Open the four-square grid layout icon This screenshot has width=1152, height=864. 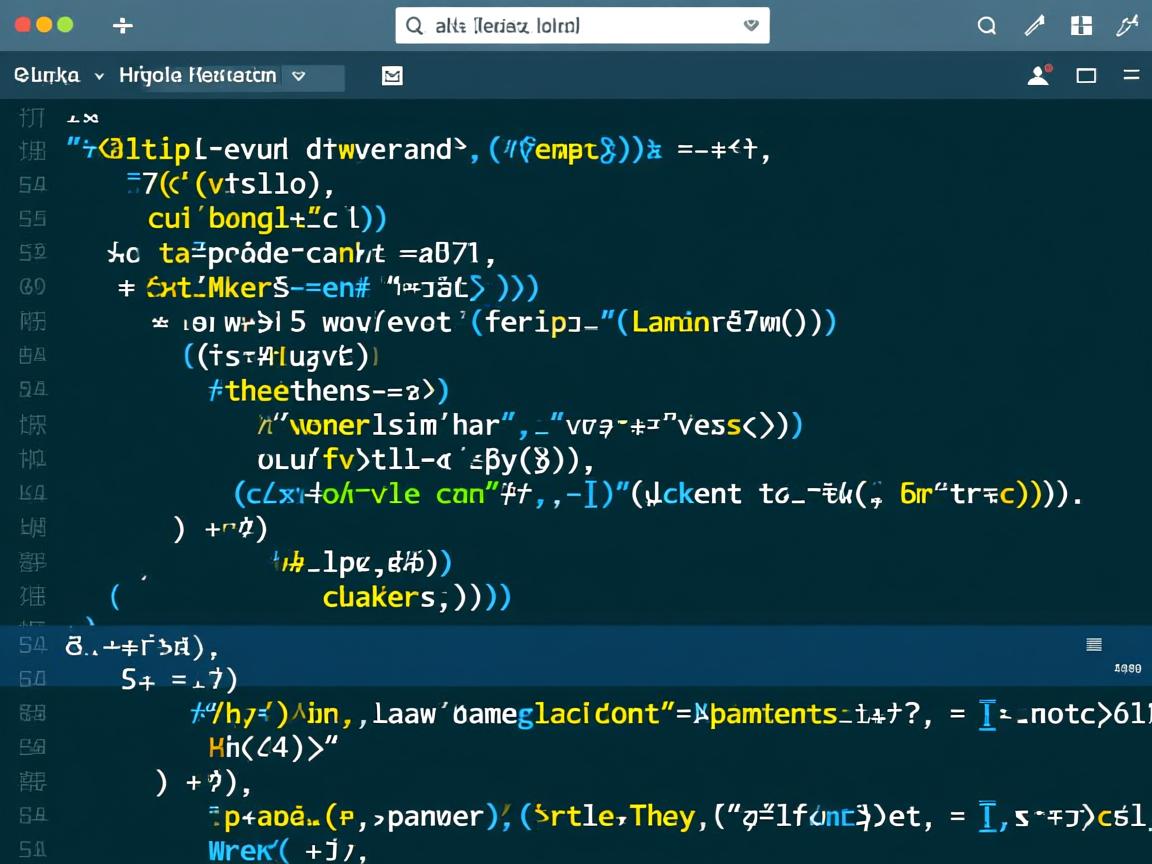(x=1081, y=26)
